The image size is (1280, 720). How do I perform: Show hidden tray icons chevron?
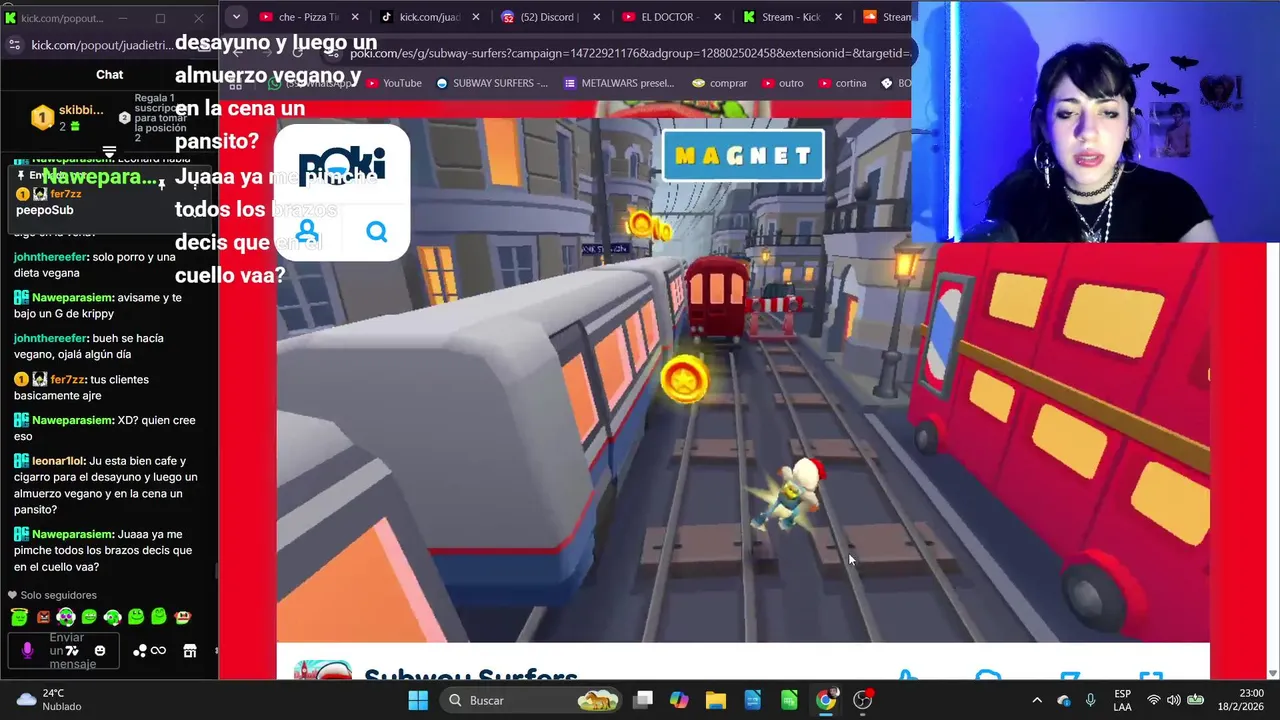click(1037, 700)
